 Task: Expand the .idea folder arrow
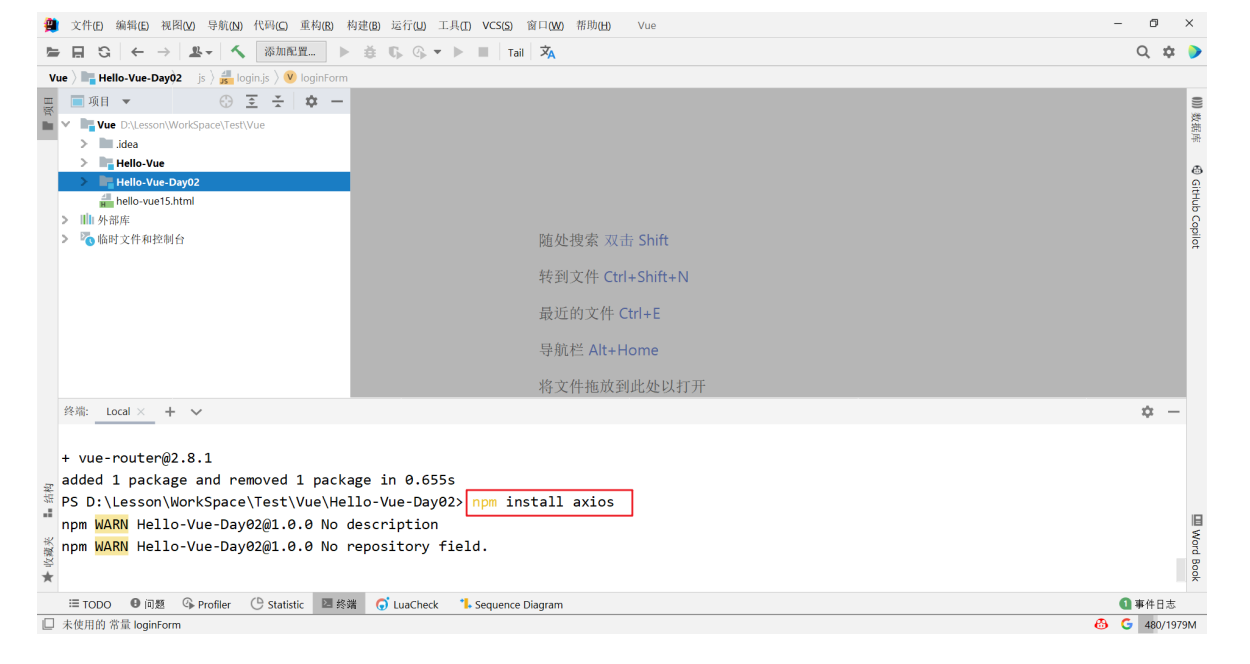pos(85,144)
